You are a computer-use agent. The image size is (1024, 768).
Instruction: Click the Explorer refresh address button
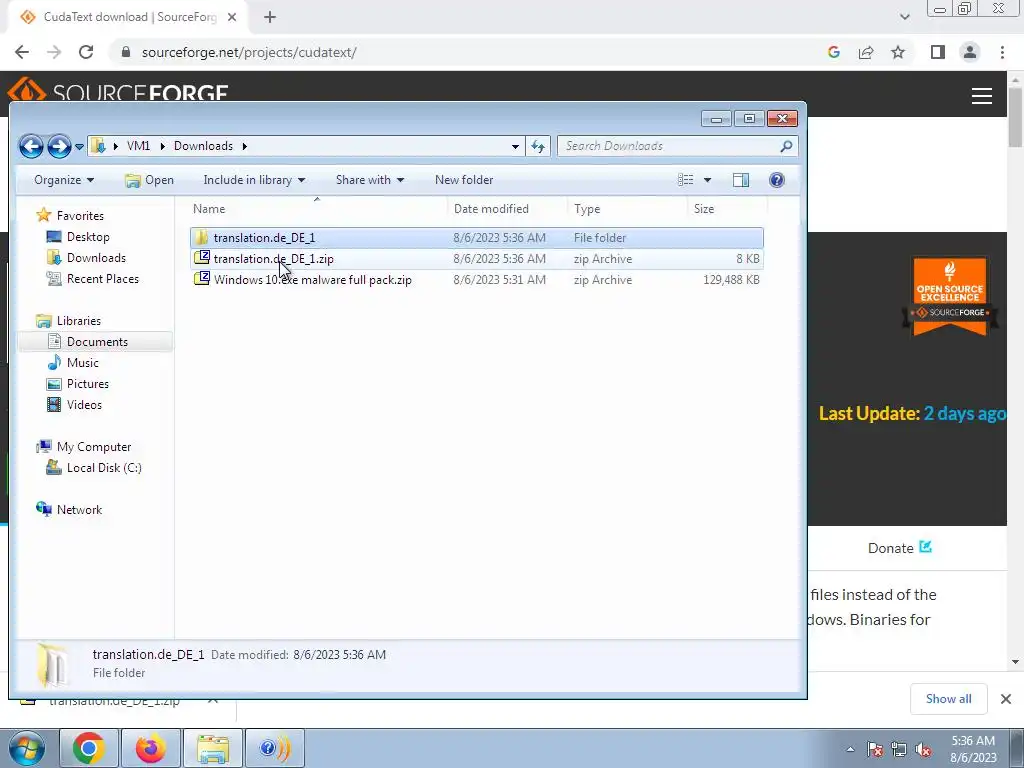tap(538, 146)
